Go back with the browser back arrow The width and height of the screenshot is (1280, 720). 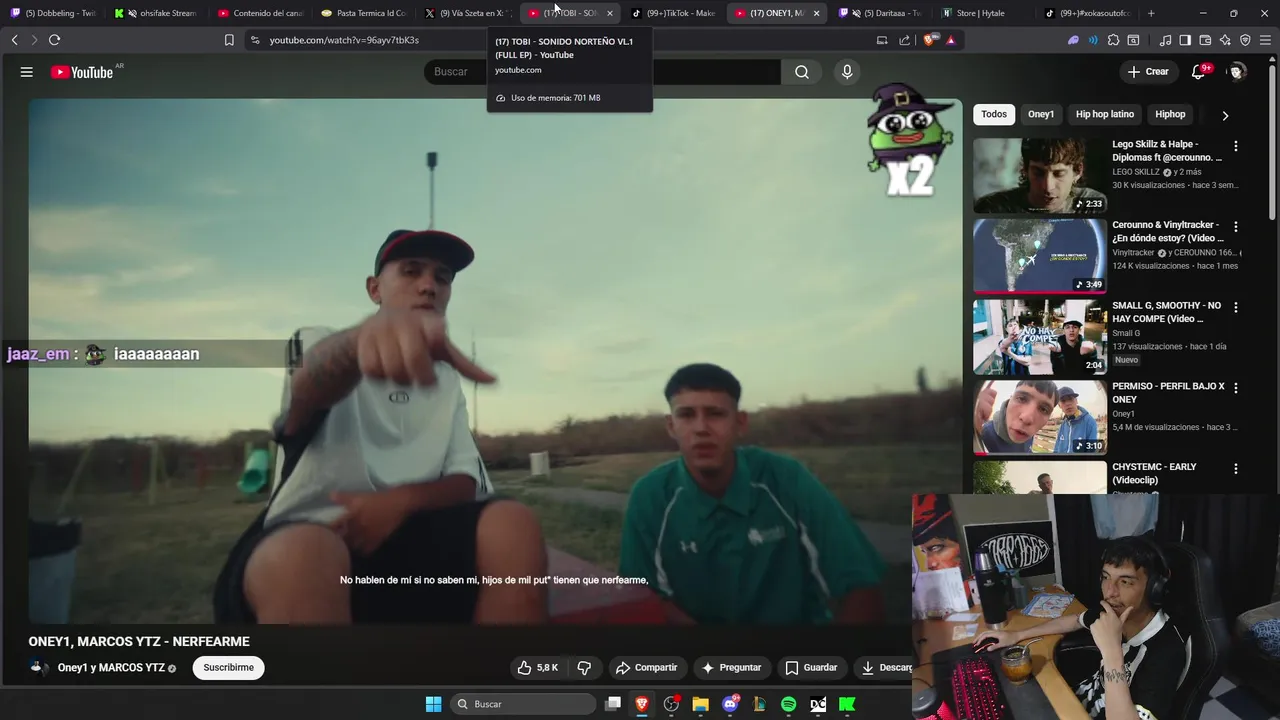[14, 40]
